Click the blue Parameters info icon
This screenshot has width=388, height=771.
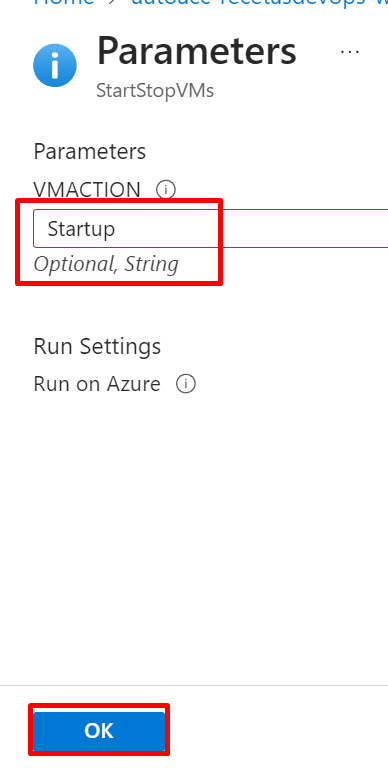pos(55,65)
